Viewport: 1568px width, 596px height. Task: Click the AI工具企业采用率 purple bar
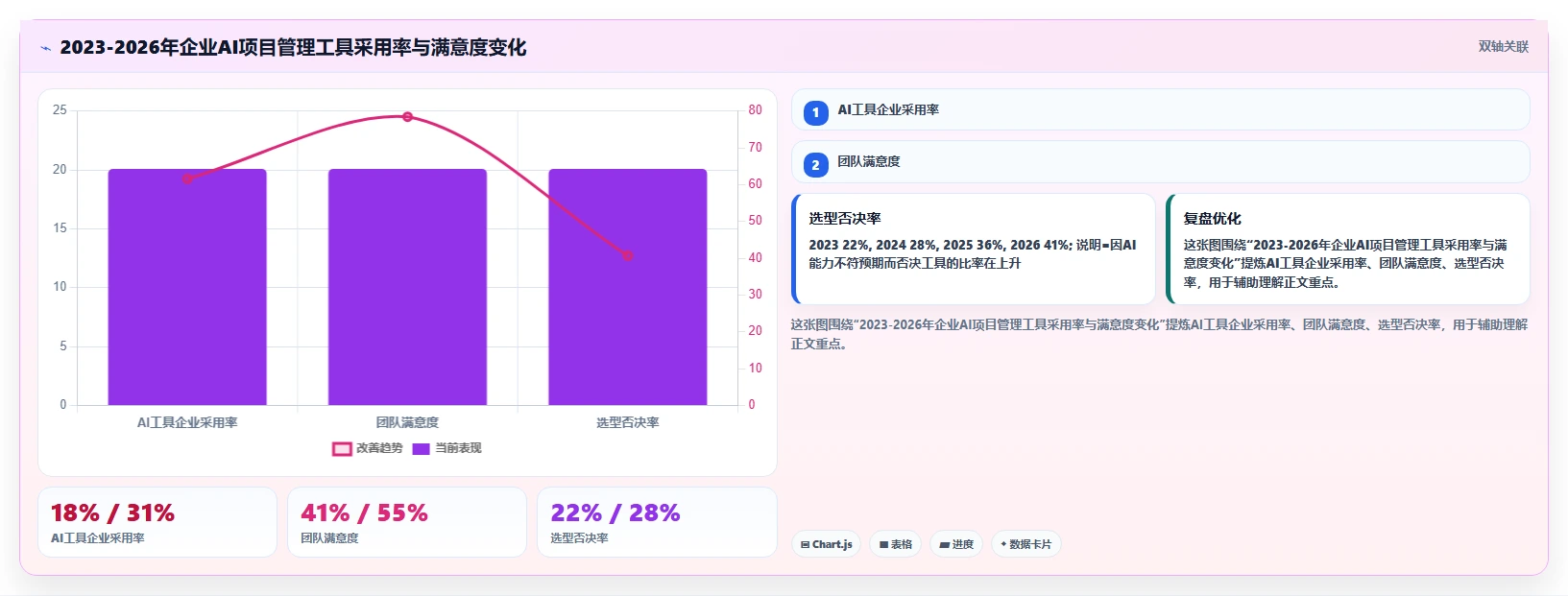pyautogui.click(x=187, y=287)
